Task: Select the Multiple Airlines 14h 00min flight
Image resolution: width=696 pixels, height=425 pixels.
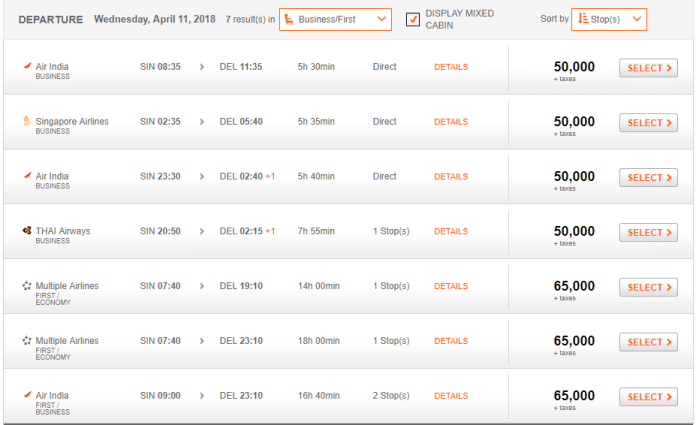Action: (648, 287)
